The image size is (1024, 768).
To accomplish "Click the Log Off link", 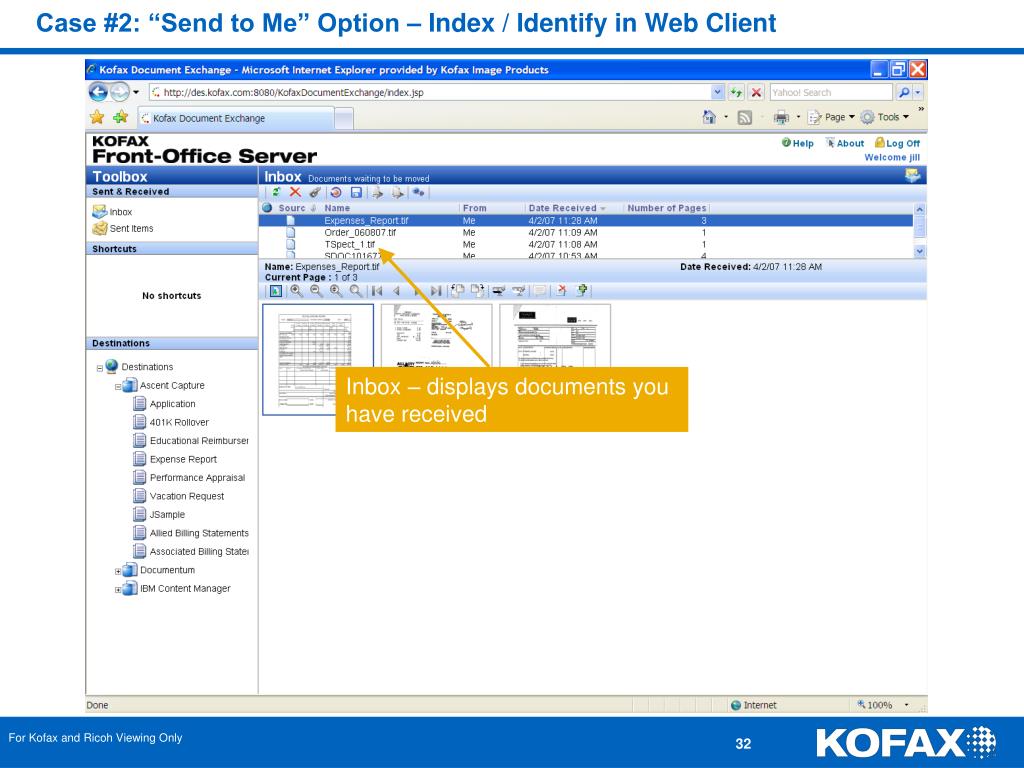I will pyautogui.click(x=897, y=143).
